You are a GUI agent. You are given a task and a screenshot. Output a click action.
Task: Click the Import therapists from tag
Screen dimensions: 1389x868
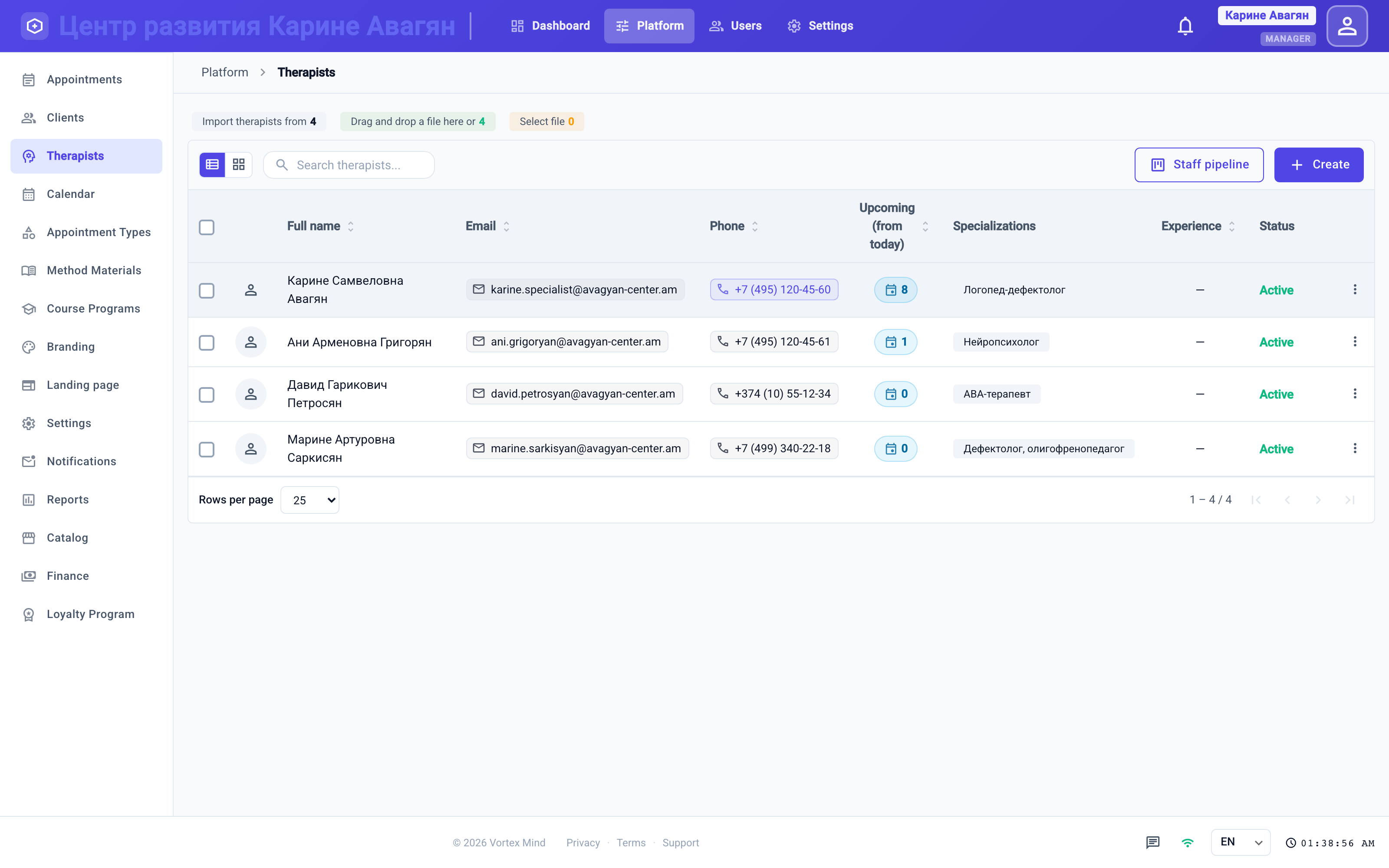click(259, 122)
